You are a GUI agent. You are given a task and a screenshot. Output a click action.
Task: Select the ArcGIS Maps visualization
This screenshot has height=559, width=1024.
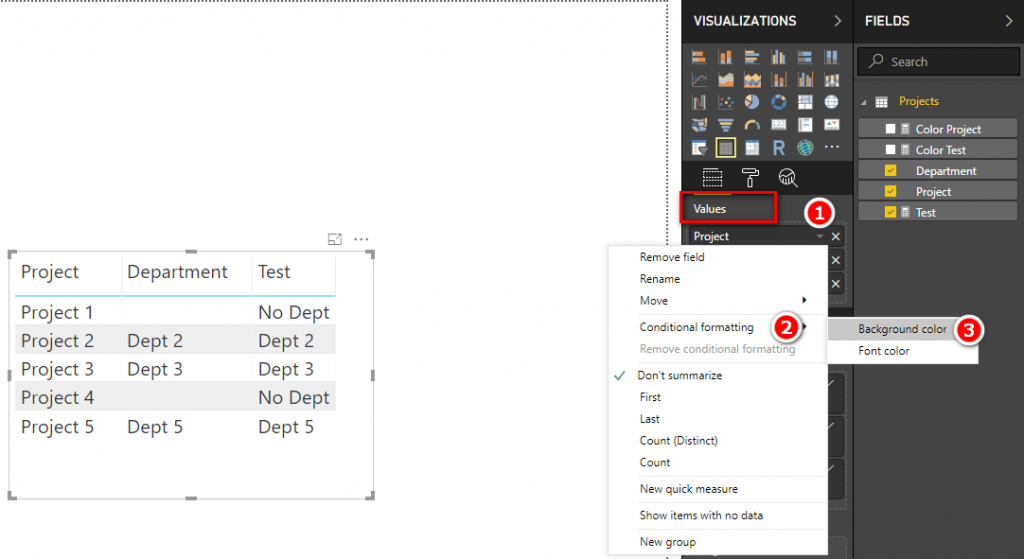(805, 148)
